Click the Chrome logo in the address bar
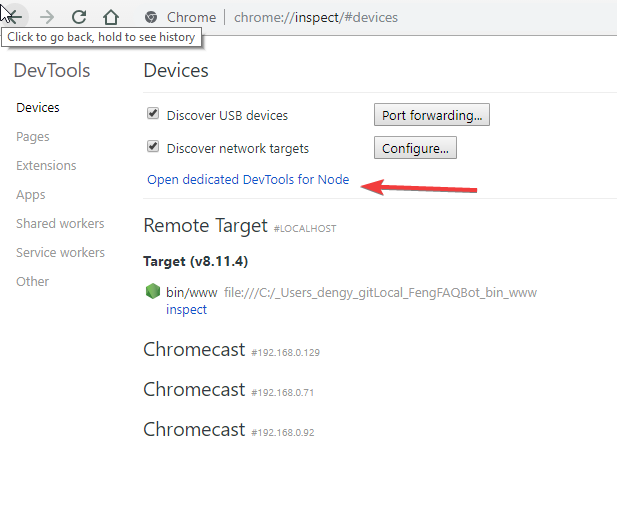Image resolution: width=617 pixels, height=519 pixels. coord(151,17)
